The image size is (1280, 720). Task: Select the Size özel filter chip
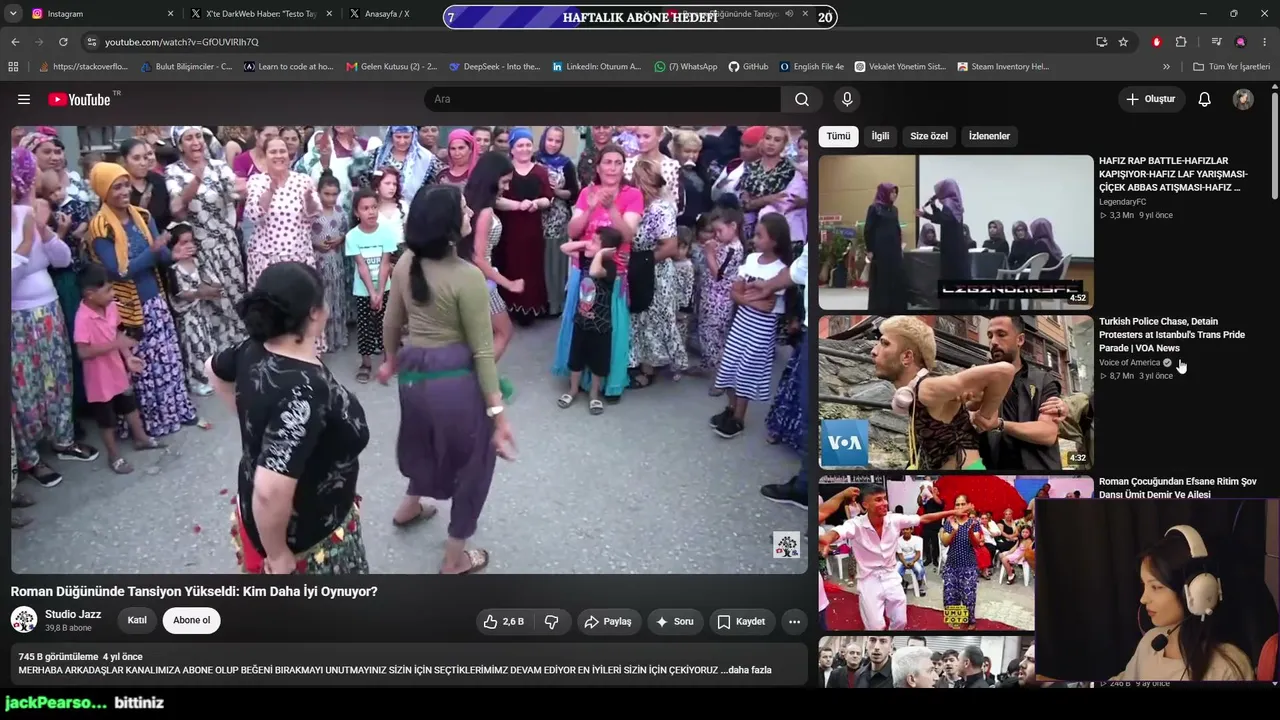click(x=929, y=136)
